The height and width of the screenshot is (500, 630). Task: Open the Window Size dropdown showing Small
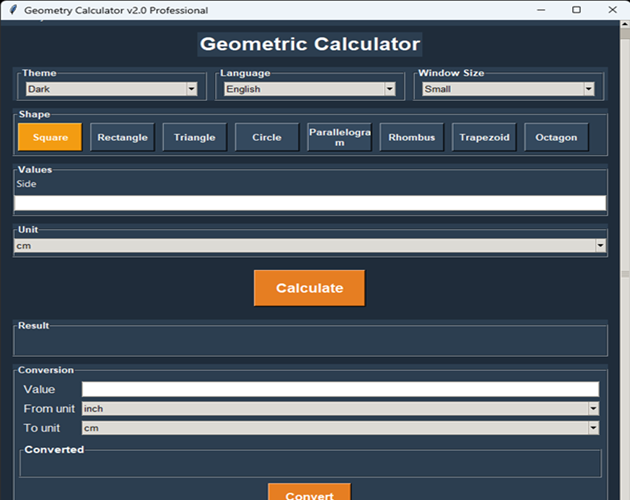(508, 89)
